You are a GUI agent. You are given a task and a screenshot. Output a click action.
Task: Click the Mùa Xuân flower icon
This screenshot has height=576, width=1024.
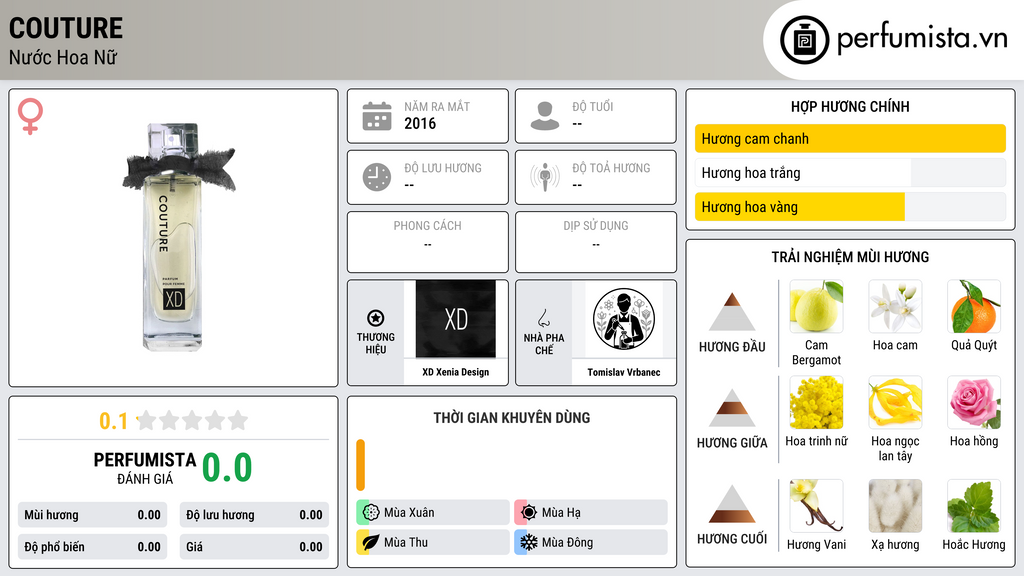(x=371, y=512)
